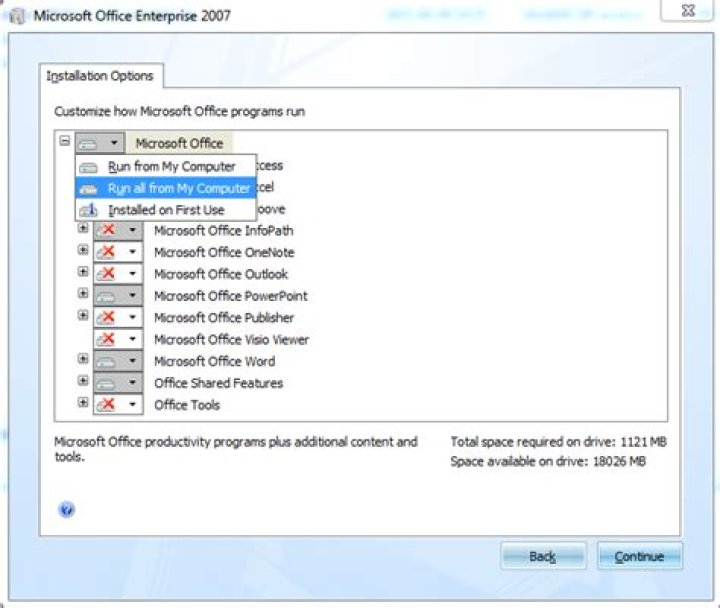Click drive icon in Run from My Computer
Viewport: 720px width, 608px height.
(x=89, y=167)
